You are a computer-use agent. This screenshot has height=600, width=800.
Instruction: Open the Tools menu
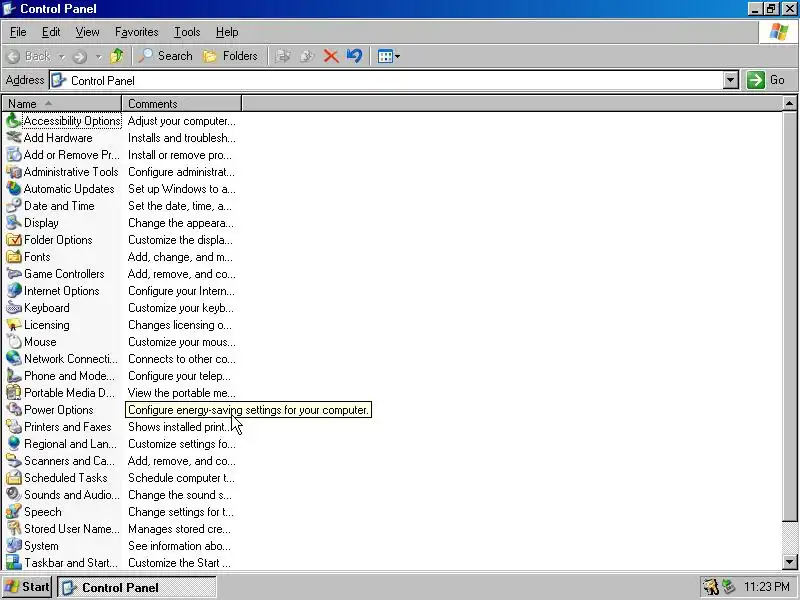pyautogui.click(x=187, y=32)
